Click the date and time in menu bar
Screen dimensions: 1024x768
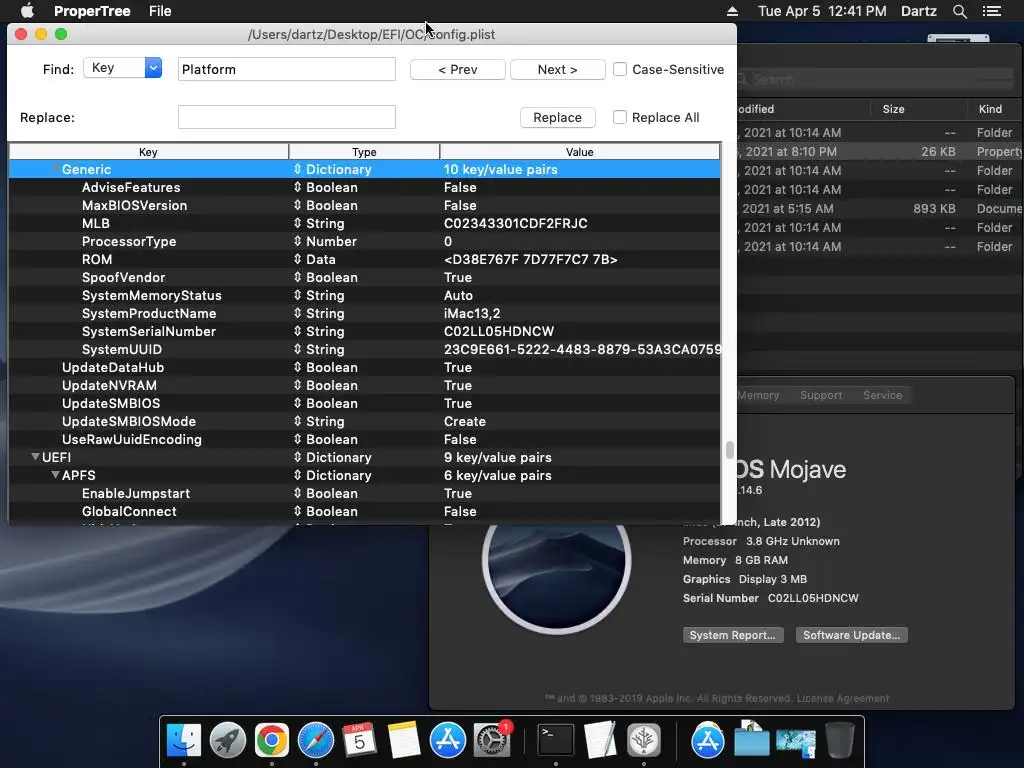tap(822, 11)
